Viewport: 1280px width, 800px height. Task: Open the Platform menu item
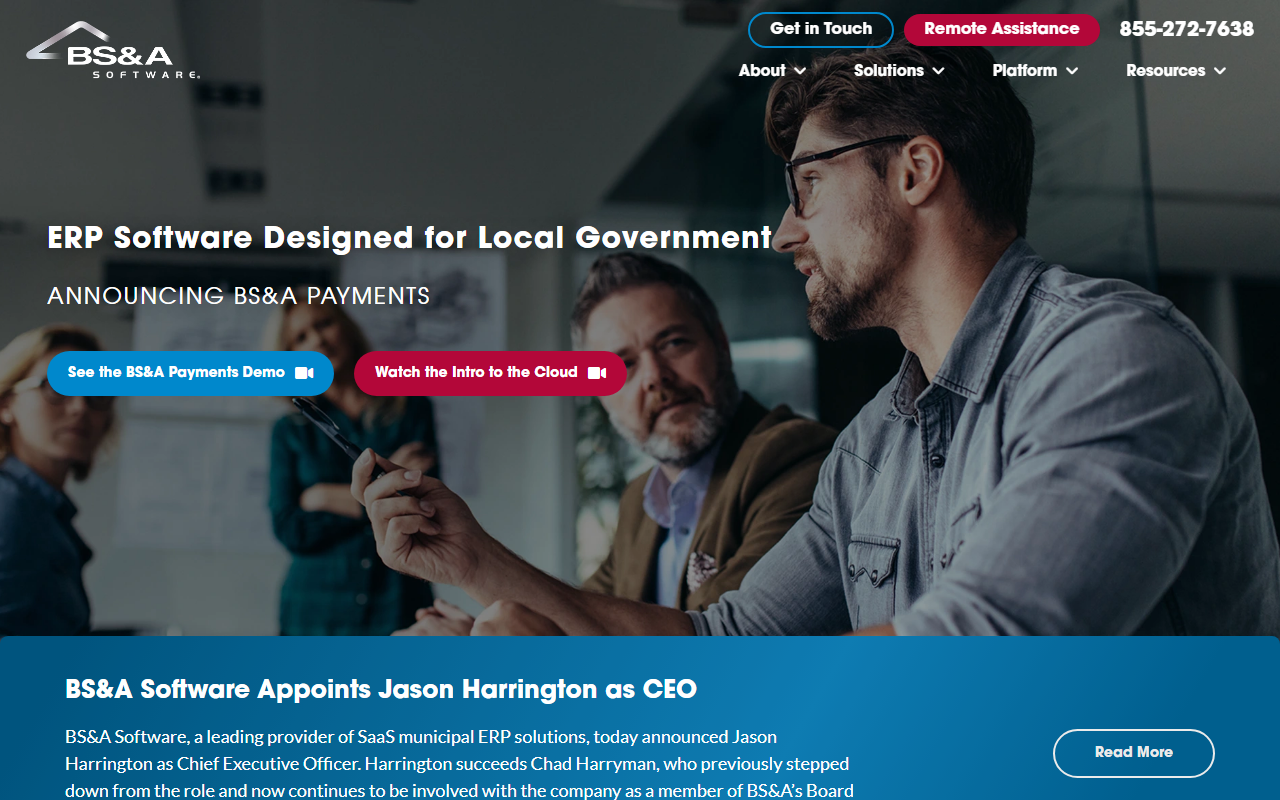point(1025,70)
